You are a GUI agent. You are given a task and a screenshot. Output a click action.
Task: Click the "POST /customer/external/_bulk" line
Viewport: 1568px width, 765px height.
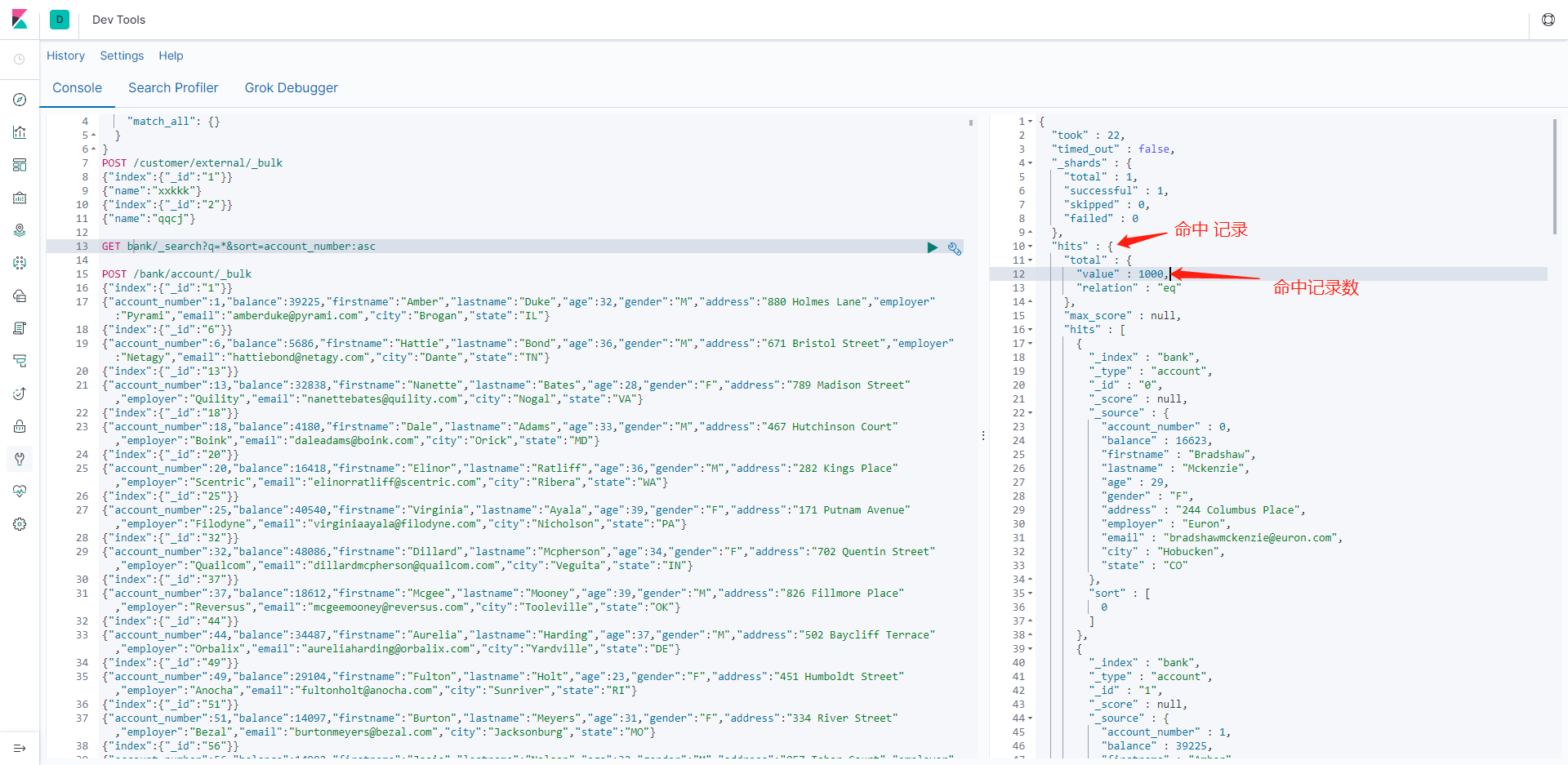[x=192, y=163]
